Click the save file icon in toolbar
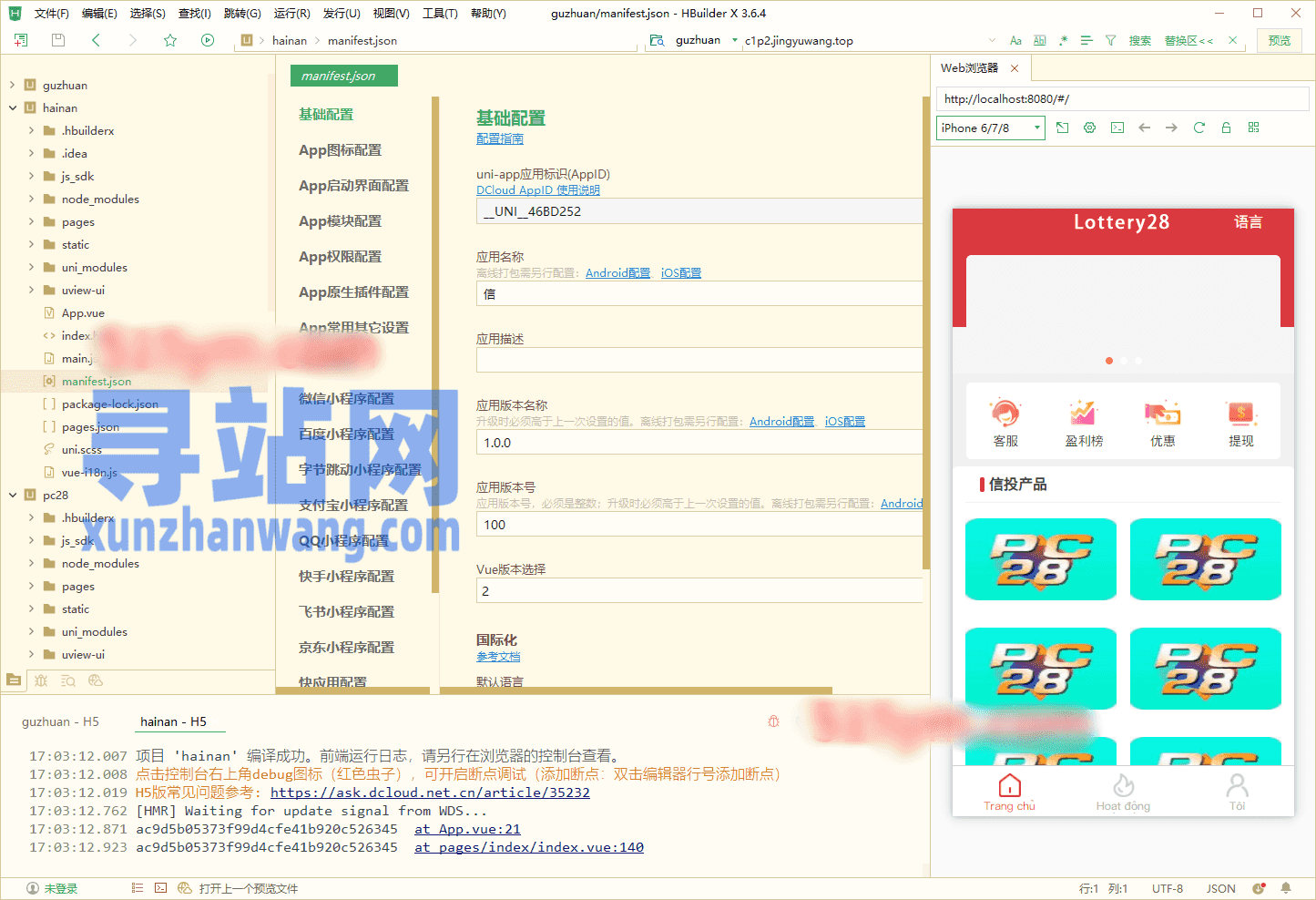 (x=58, y=40)
